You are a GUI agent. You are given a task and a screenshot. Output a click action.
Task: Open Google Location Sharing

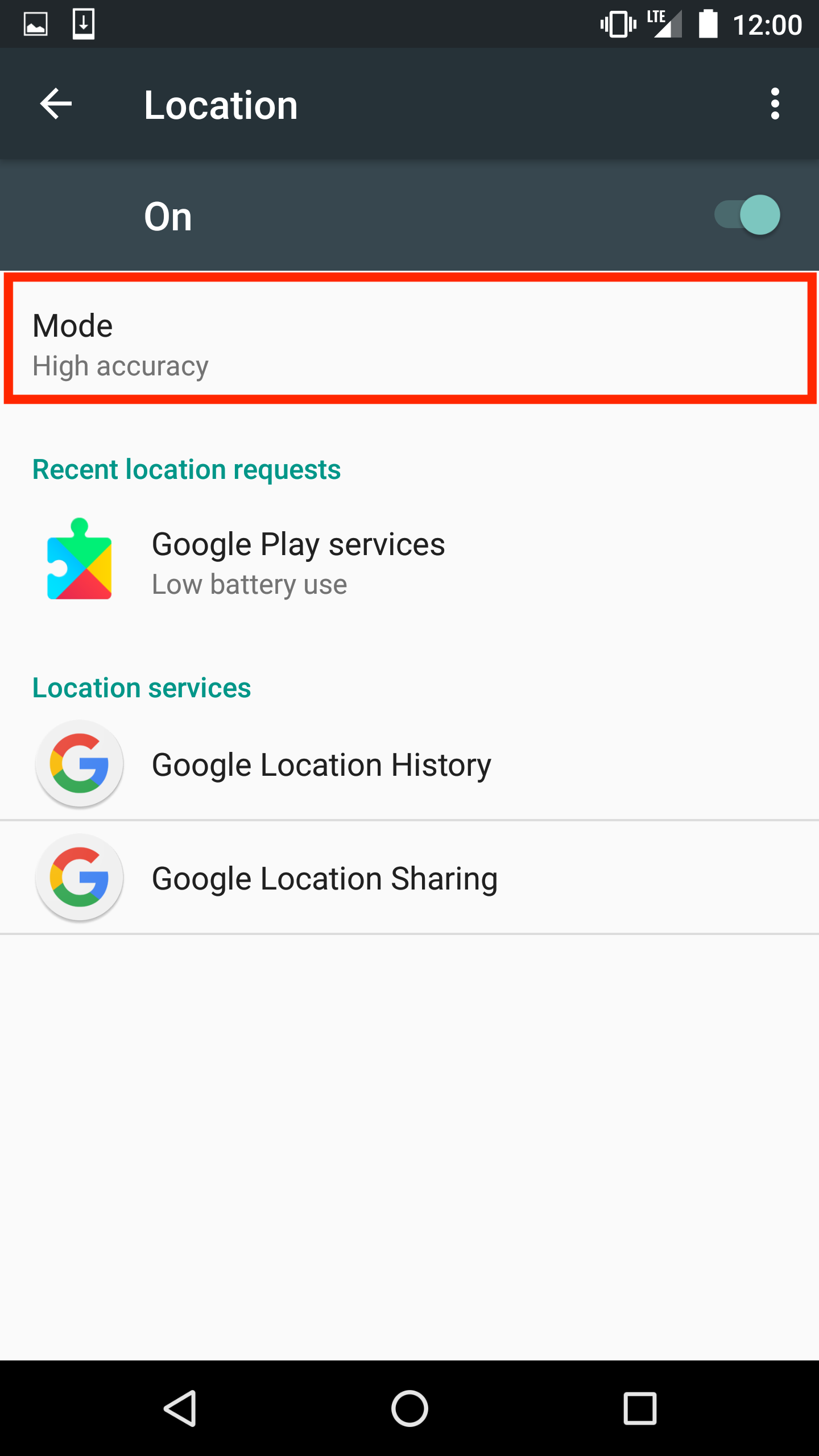click(x=409, y=878)
